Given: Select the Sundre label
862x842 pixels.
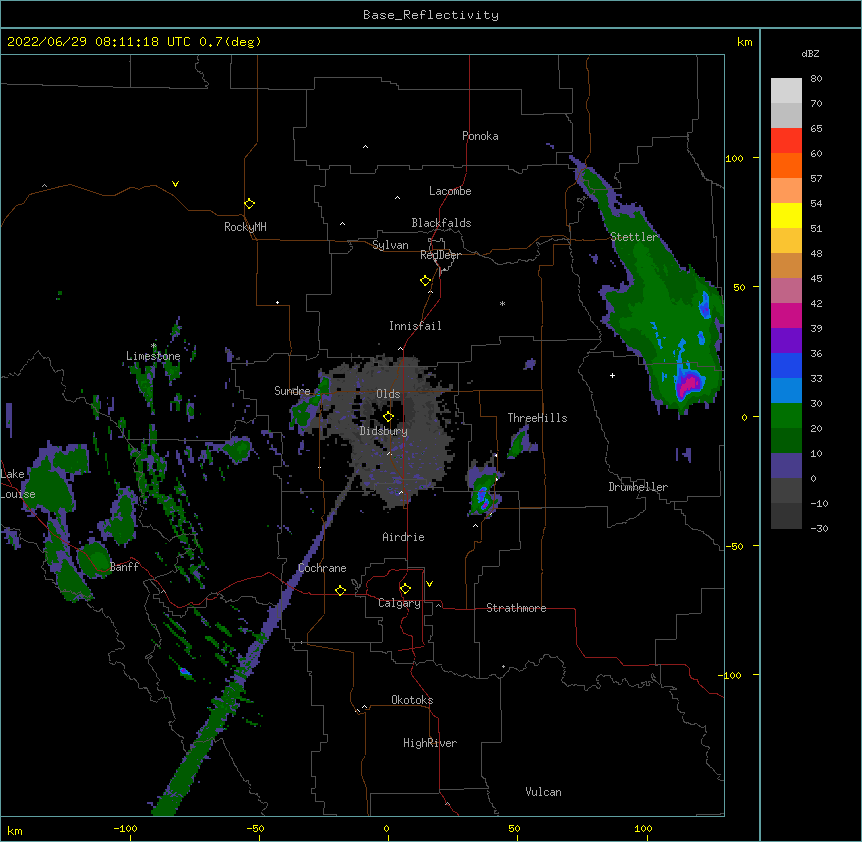Looking at the screenshot, I should (x=292, y=391).
